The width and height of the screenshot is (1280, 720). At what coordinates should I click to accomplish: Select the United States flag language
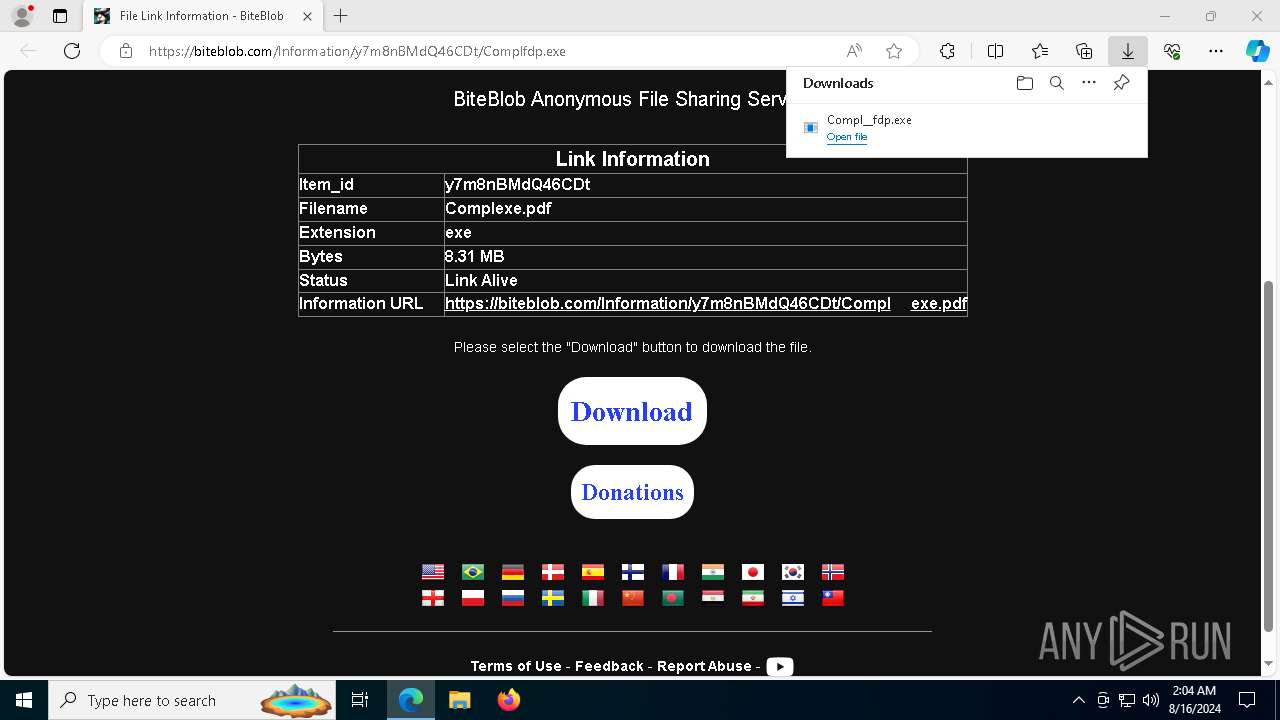(433, 572)
